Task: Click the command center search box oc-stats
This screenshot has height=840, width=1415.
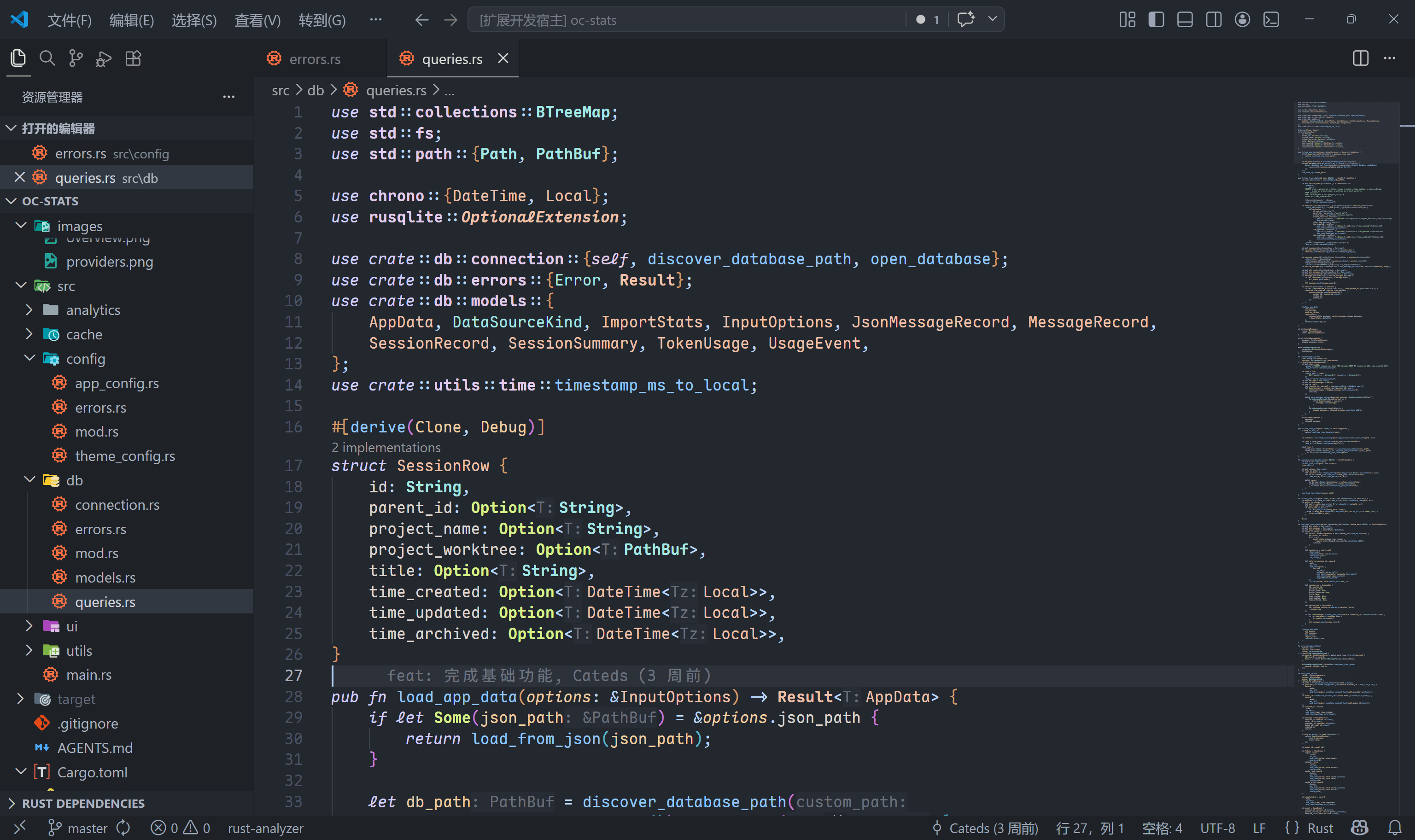Action: pos(686,20)
